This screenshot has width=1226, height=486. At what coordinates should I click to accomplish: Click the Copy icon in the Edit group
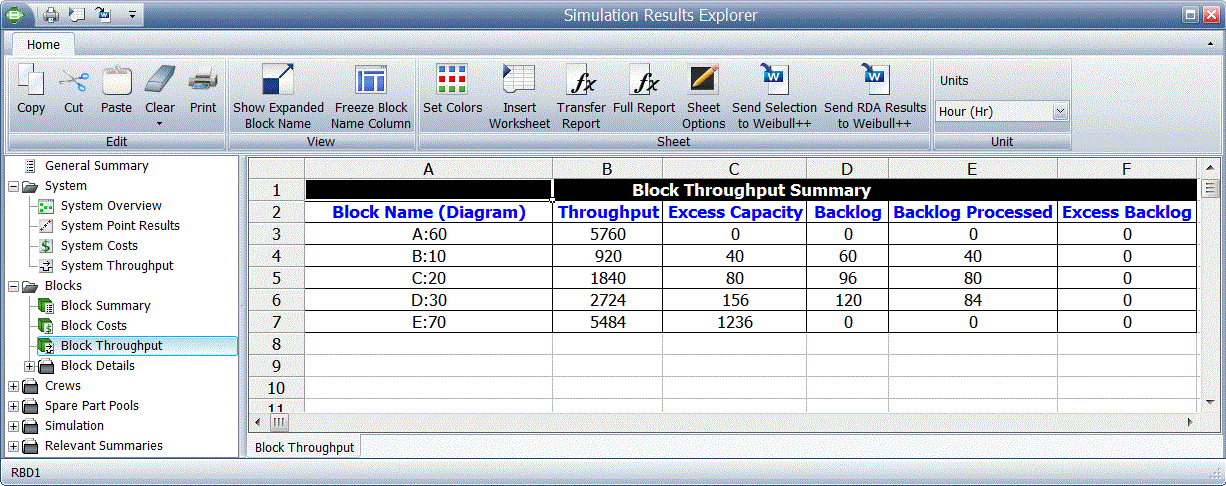click(31, 82)
